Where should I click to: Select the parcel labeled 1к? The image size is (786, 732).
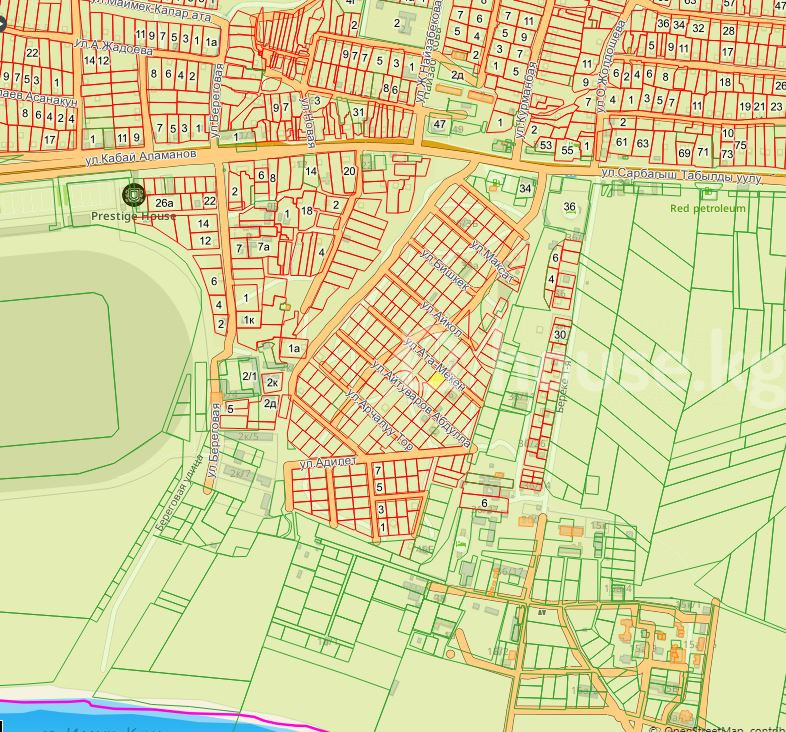pyautogui.click(x=248, y=319)
